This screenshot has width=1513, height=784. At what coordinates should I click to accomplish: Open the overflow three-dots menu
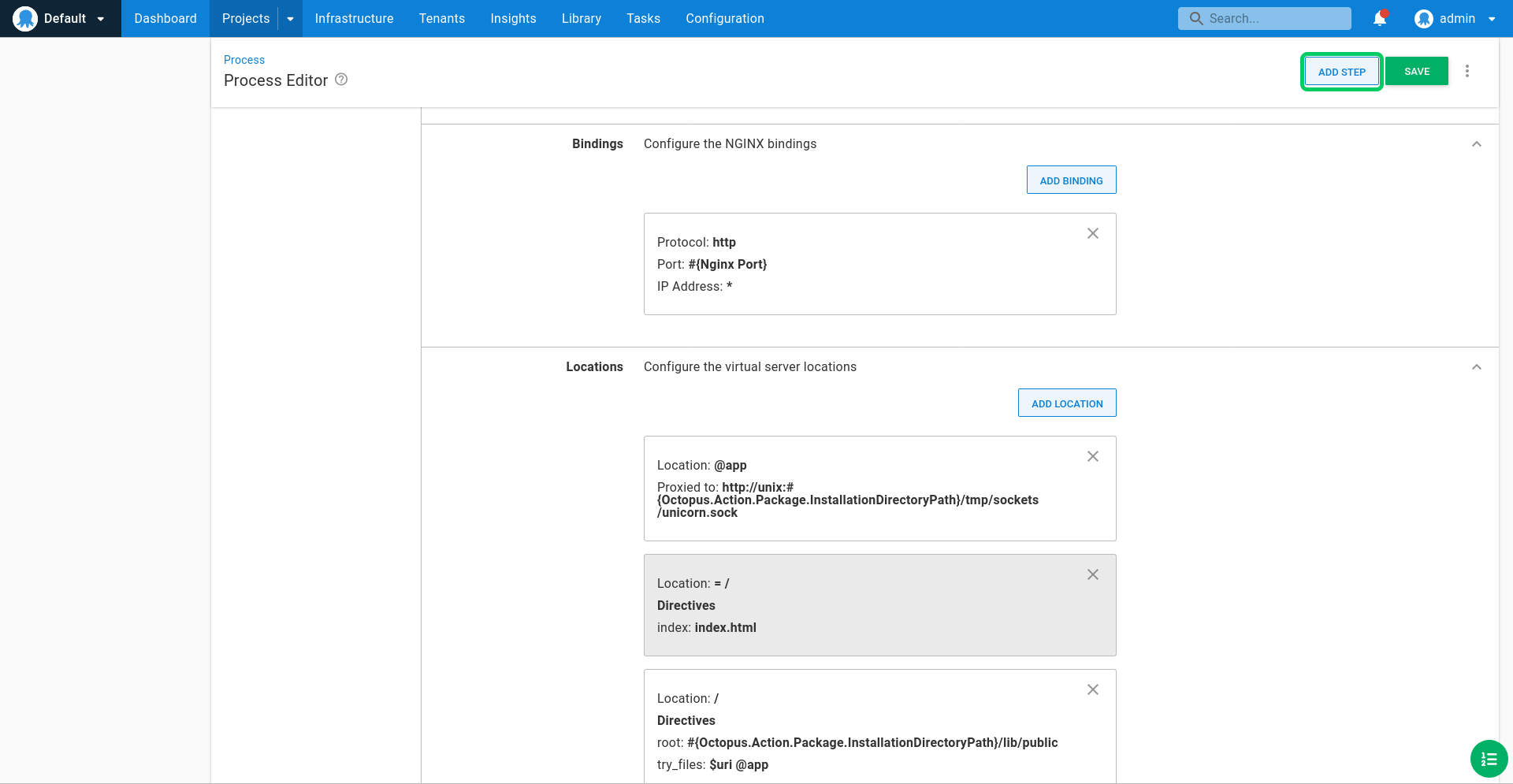click(1467, 71)
